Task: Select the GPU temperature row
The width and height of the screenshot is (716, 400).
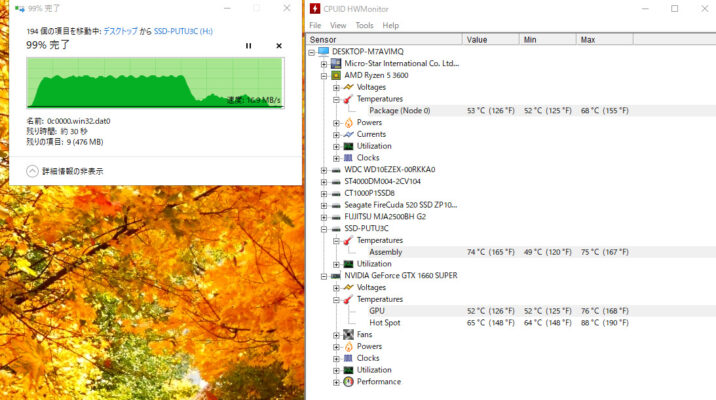Action: [x=542, y=311]
